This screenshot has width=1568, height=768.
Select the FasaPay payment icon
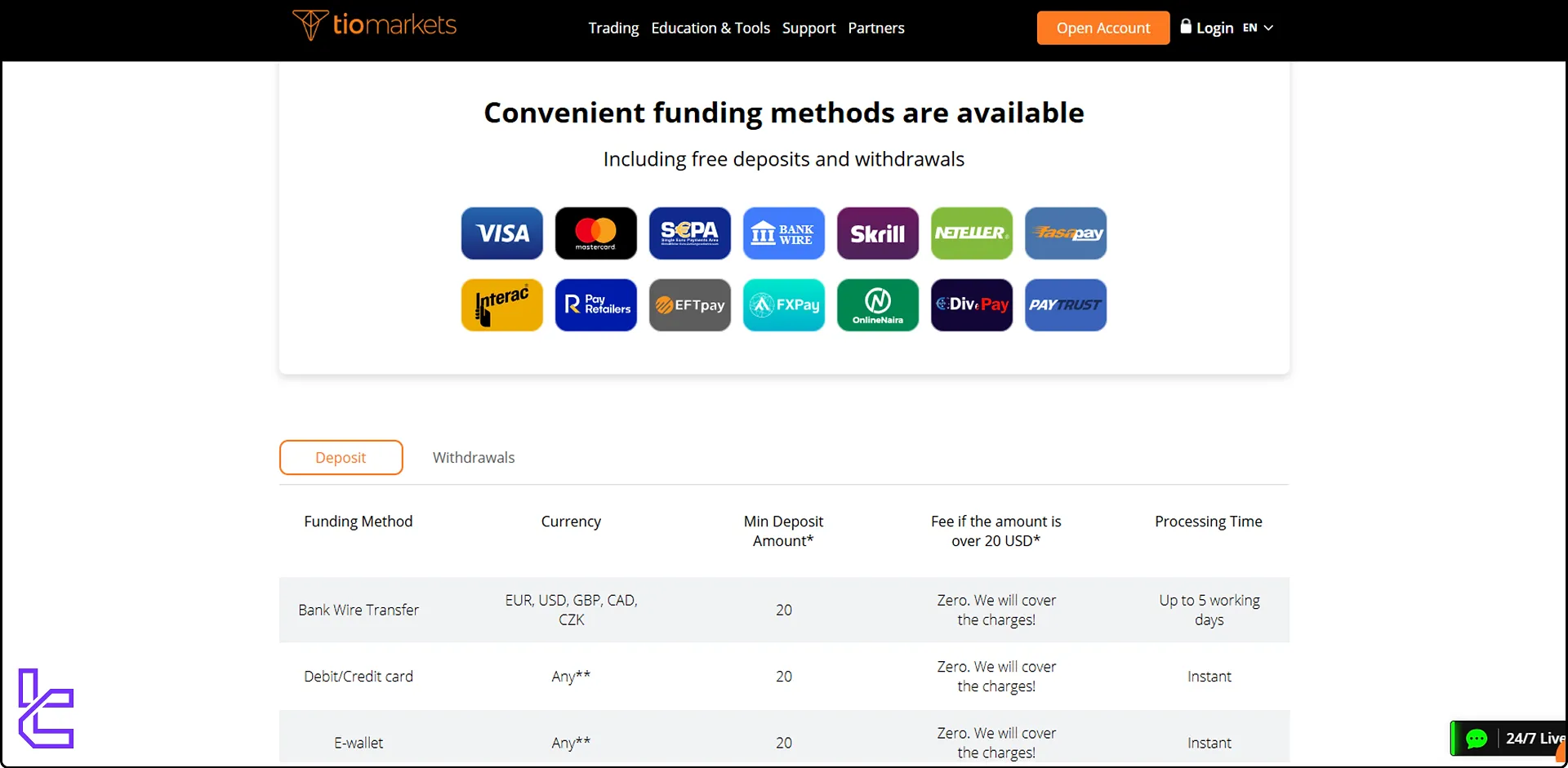click(1066, 233)
